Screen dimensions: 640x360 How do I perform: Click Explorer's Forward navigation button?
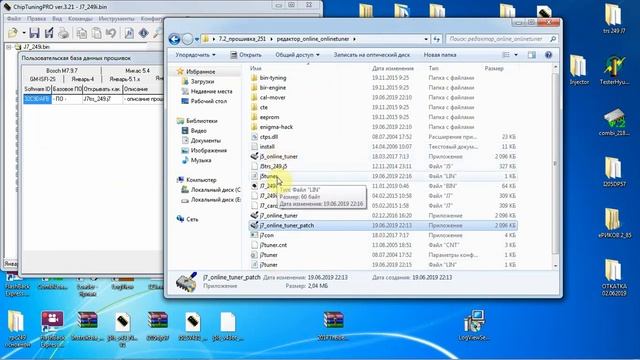tap(187, 39)
